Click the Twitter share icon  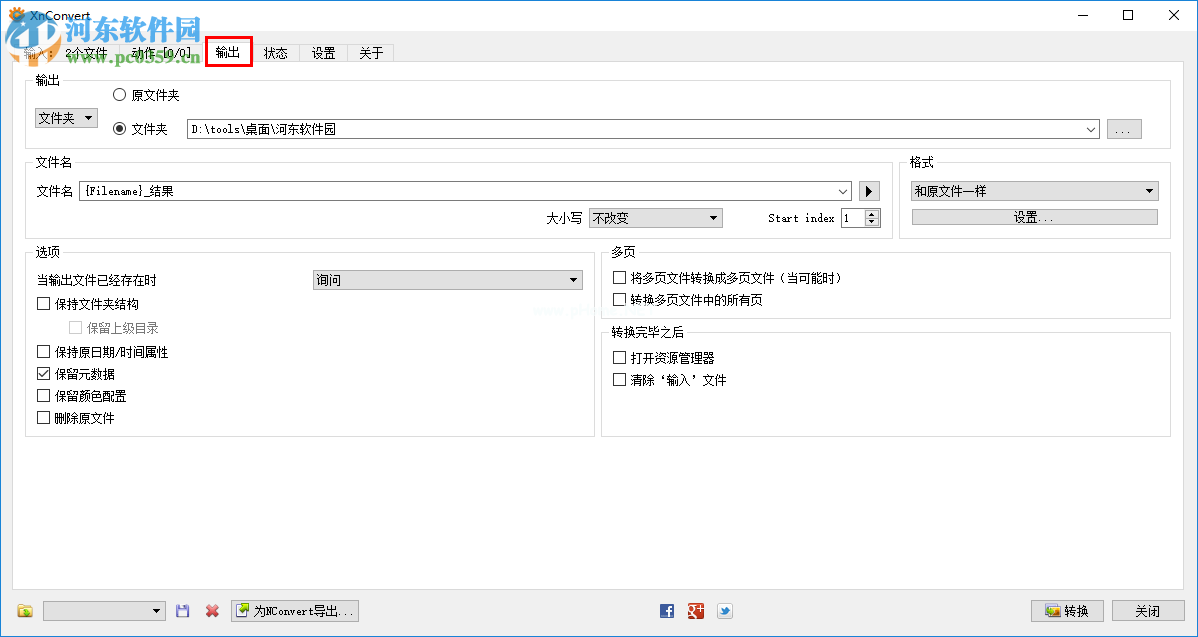coord(724,610)
